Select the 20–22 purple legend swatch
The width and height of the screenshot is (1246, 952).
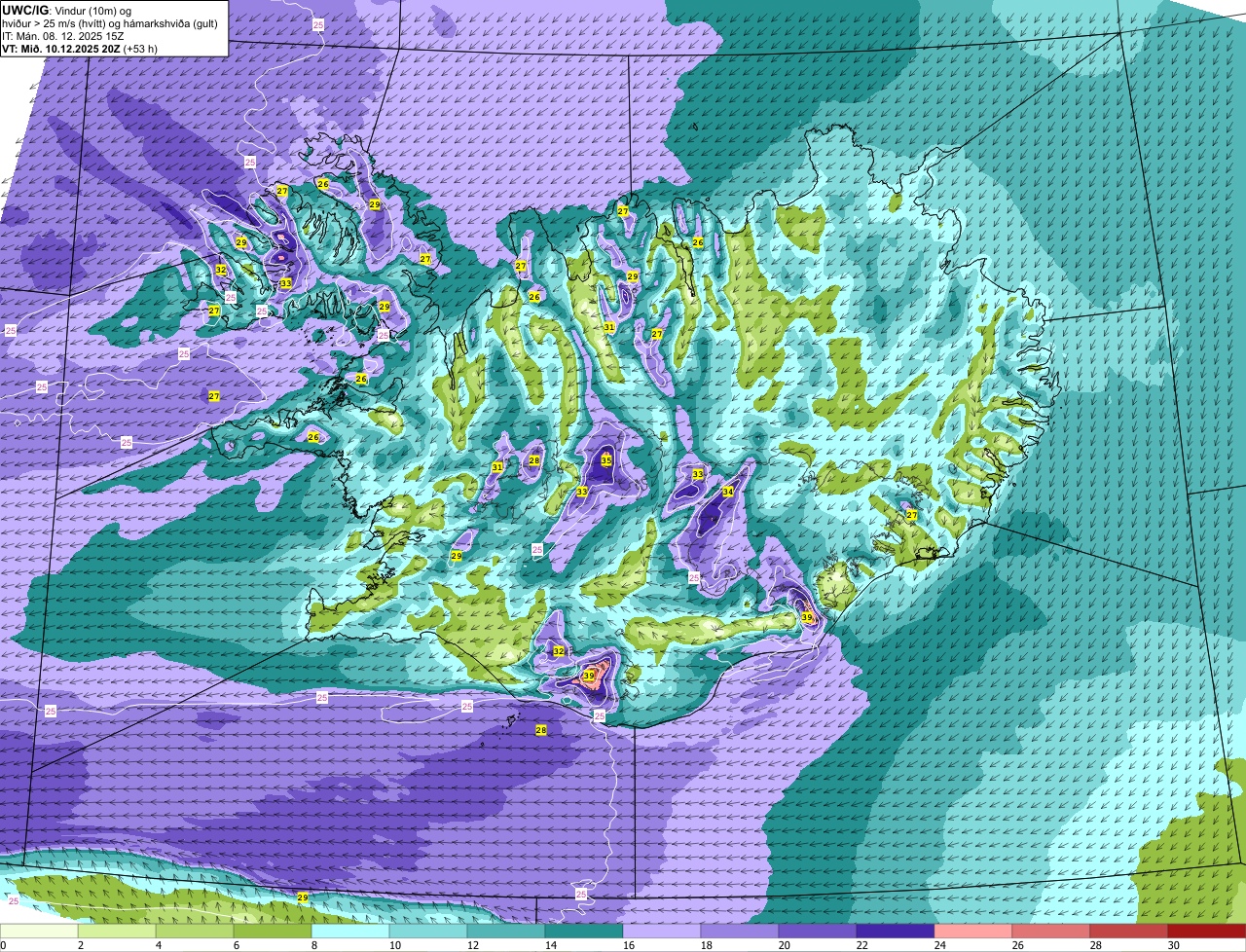click(819, 932)
